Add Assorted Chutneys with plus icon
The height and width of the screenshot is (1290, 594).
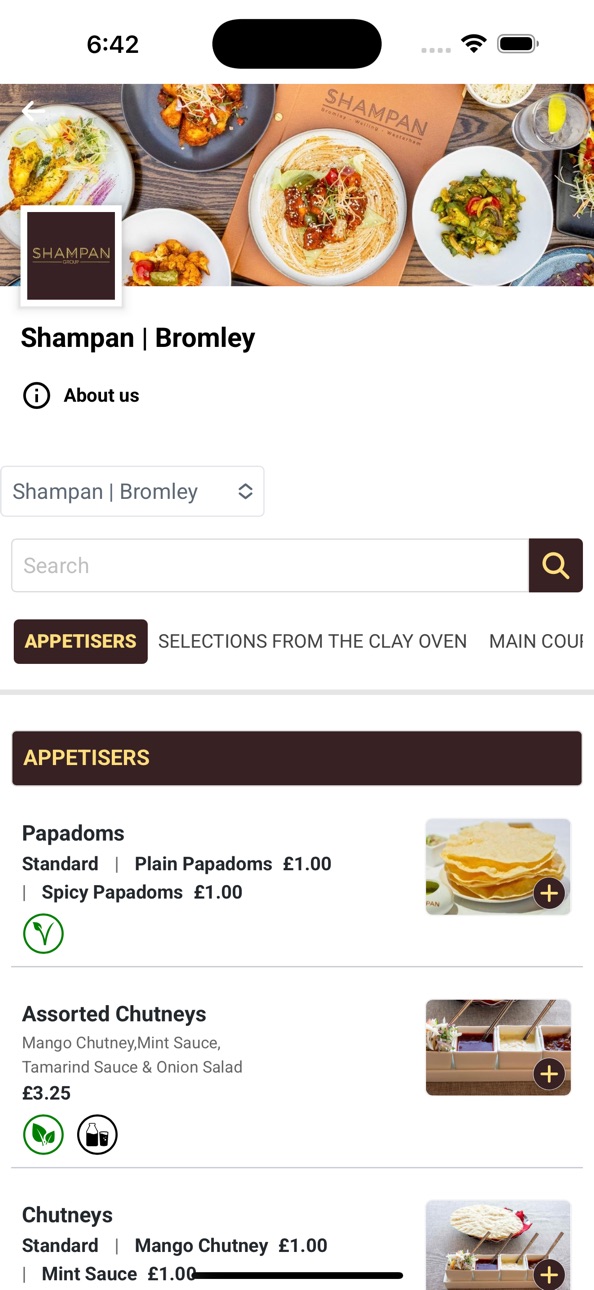pos(549,1074)
